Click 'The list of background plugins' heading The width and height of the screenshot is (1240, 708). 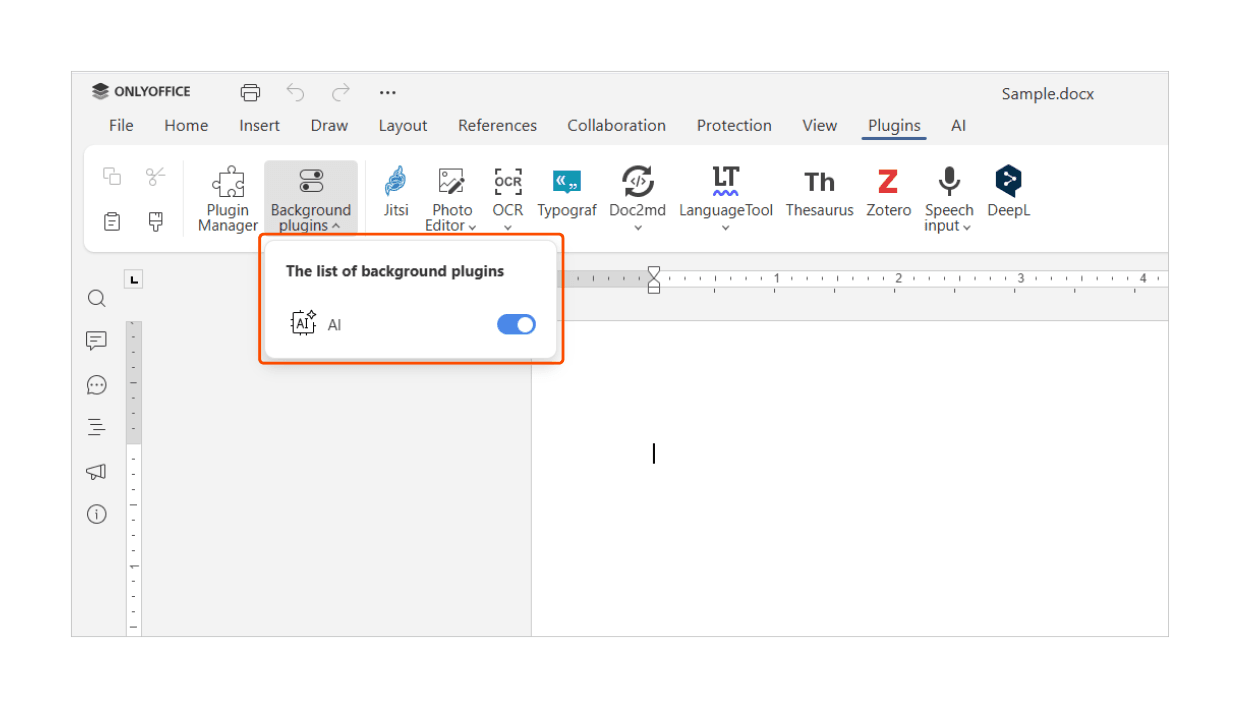click(x=395, y=271)
